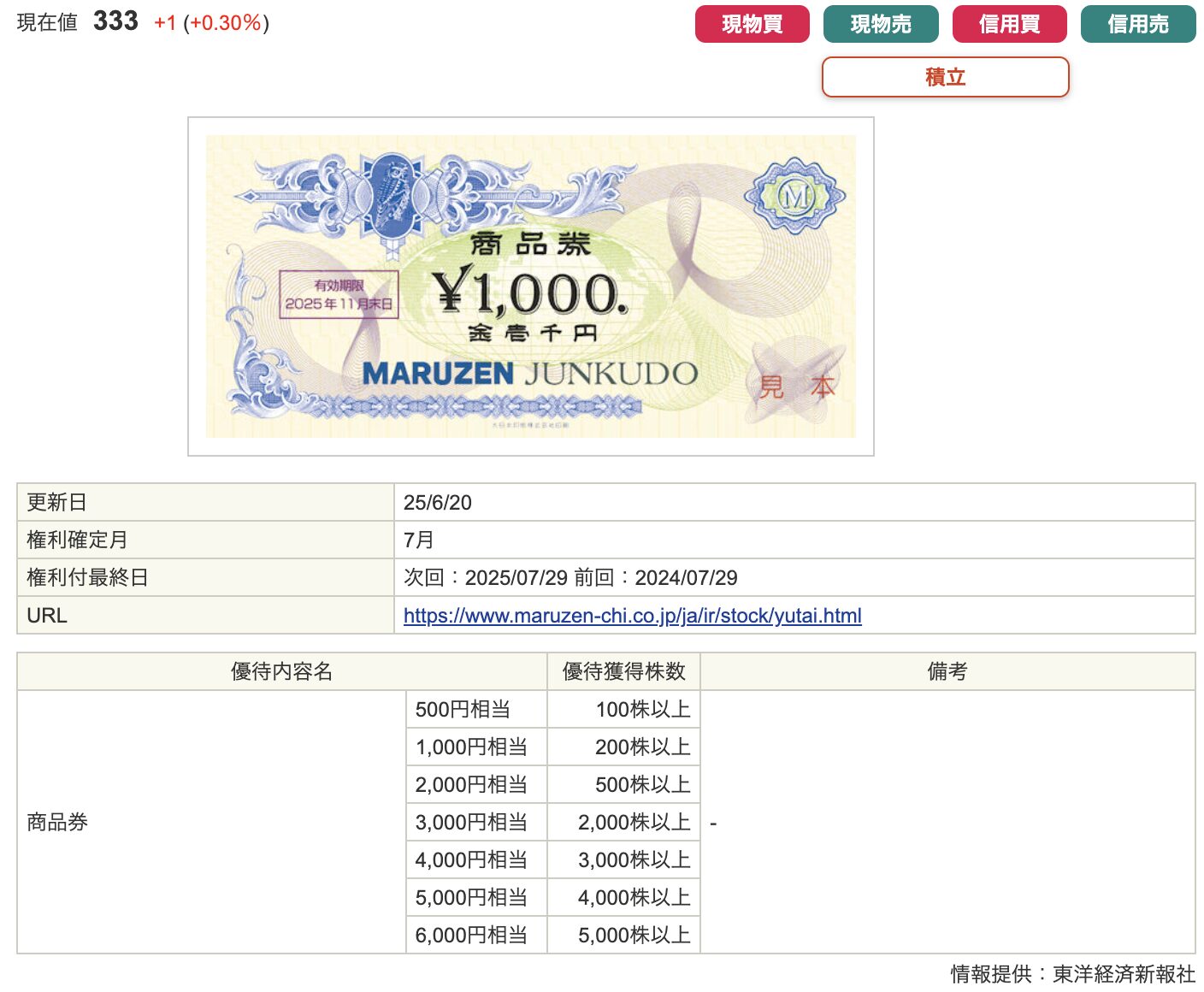Select the 2,000円相当 cell
This screenshot has width=1204, height=992.
tap(476, 785)
